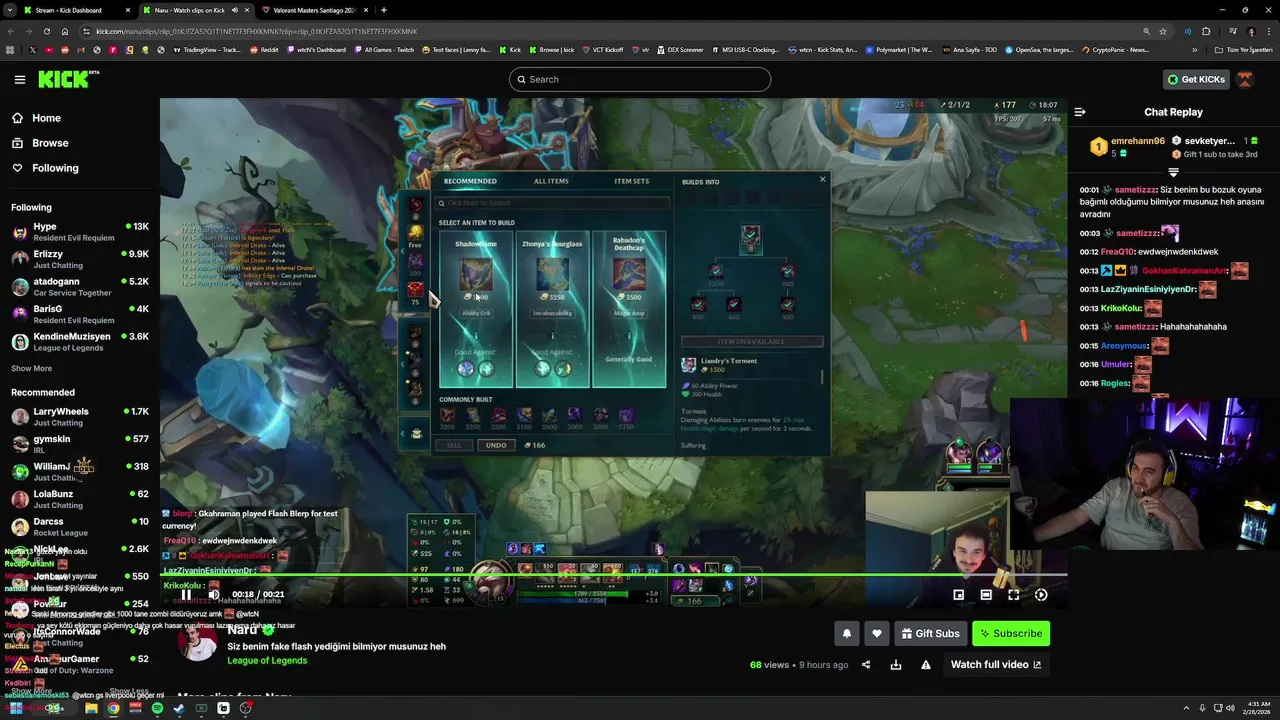Enter fullscreen video mode
1280x720 pixels.
pos(1013,594)
